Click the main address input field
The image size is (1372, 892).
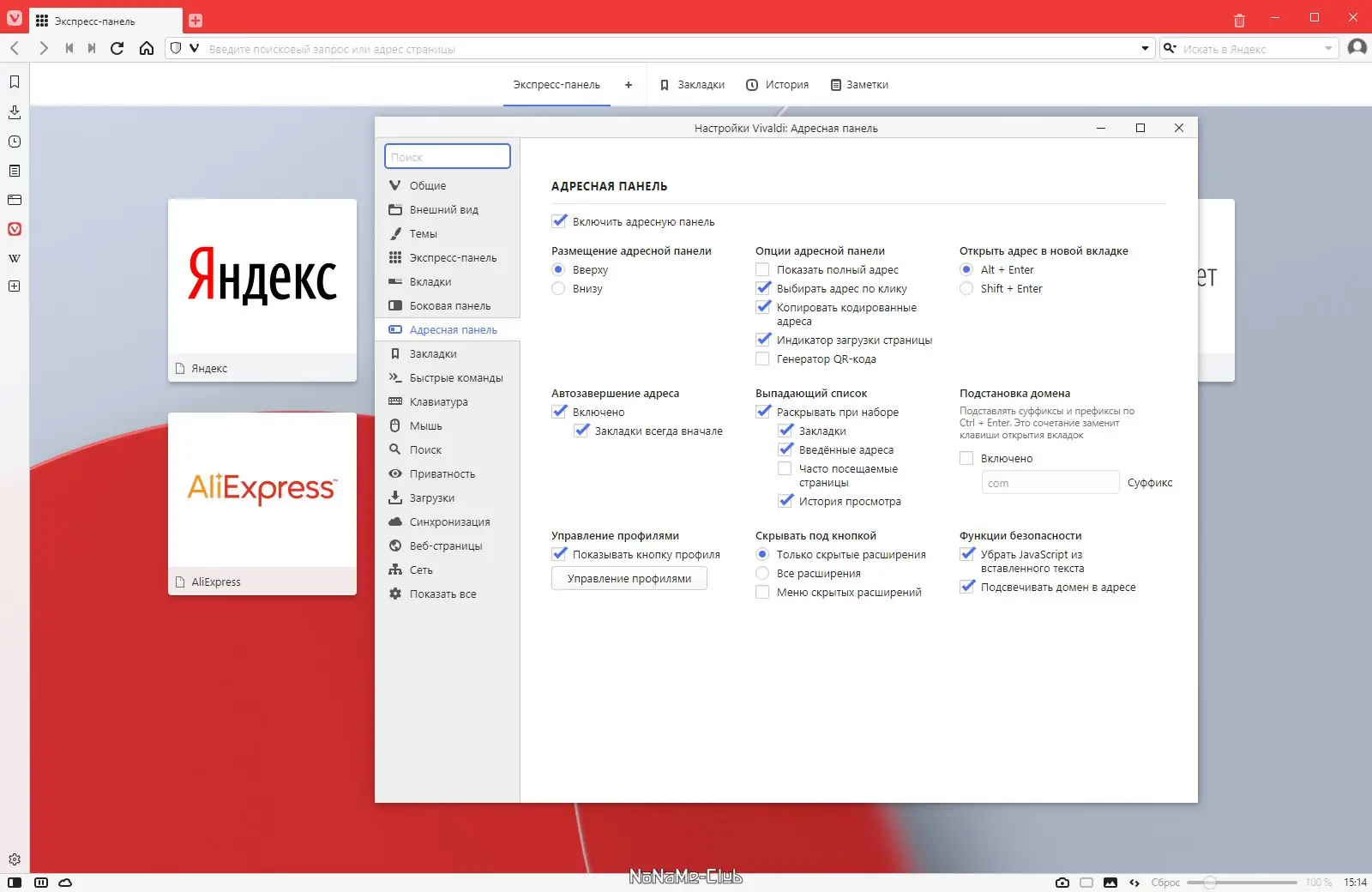[669, 49]
